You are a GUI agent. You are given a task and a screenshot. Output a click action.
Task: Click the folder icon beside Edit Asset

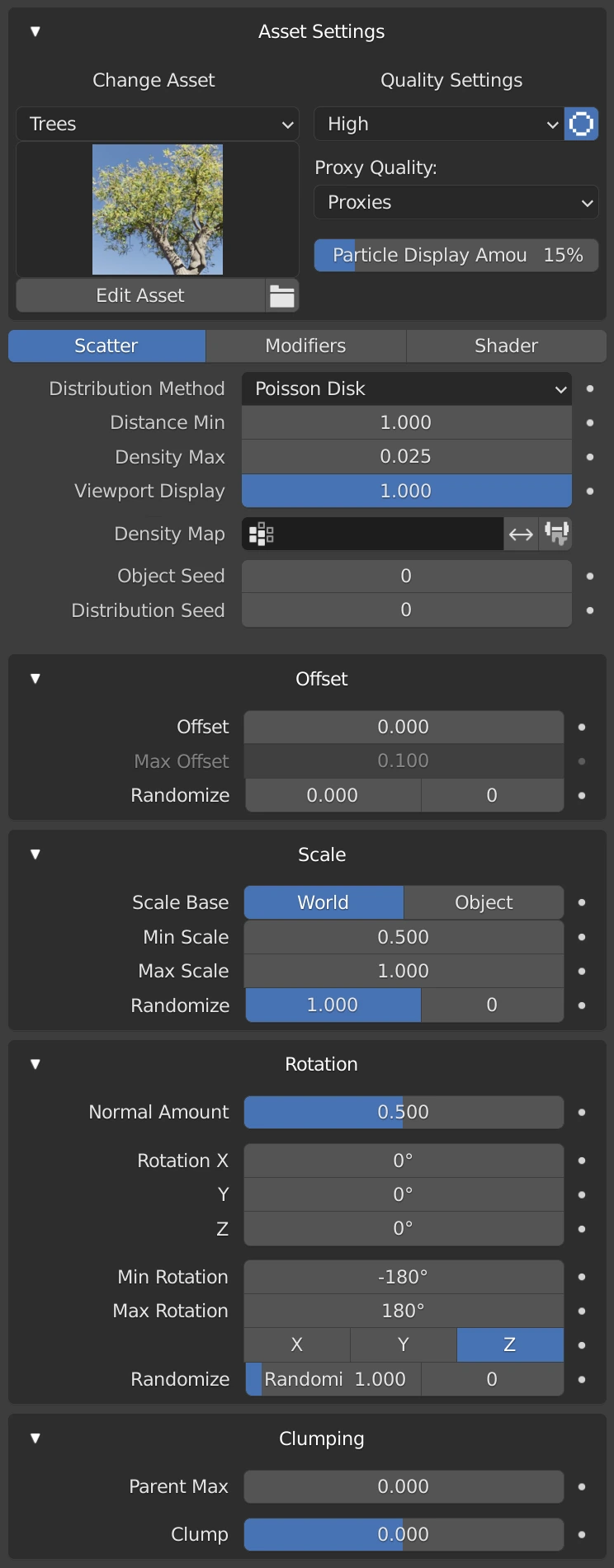point(281,296)
